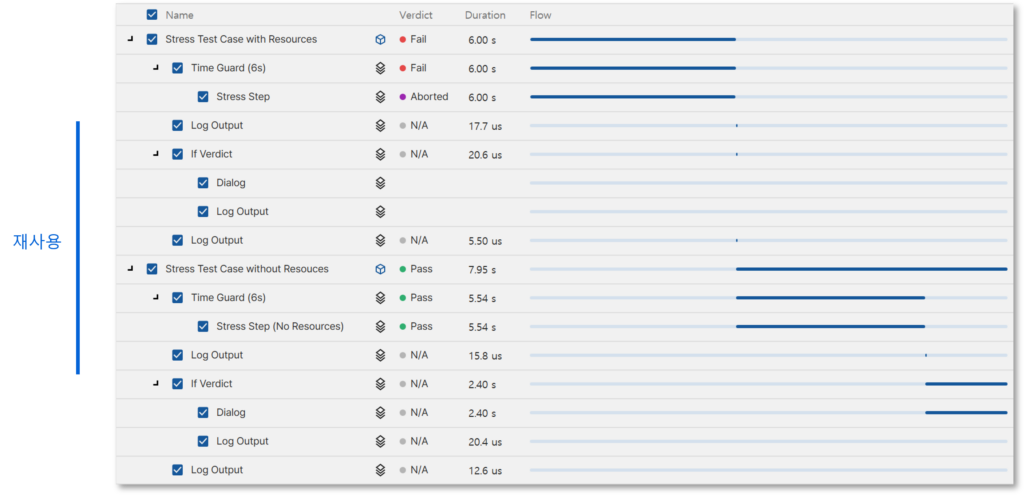Collapse the failed Time Guard (6s) node
Viewport: 1024px width, 495px height.
coord(155,68)
